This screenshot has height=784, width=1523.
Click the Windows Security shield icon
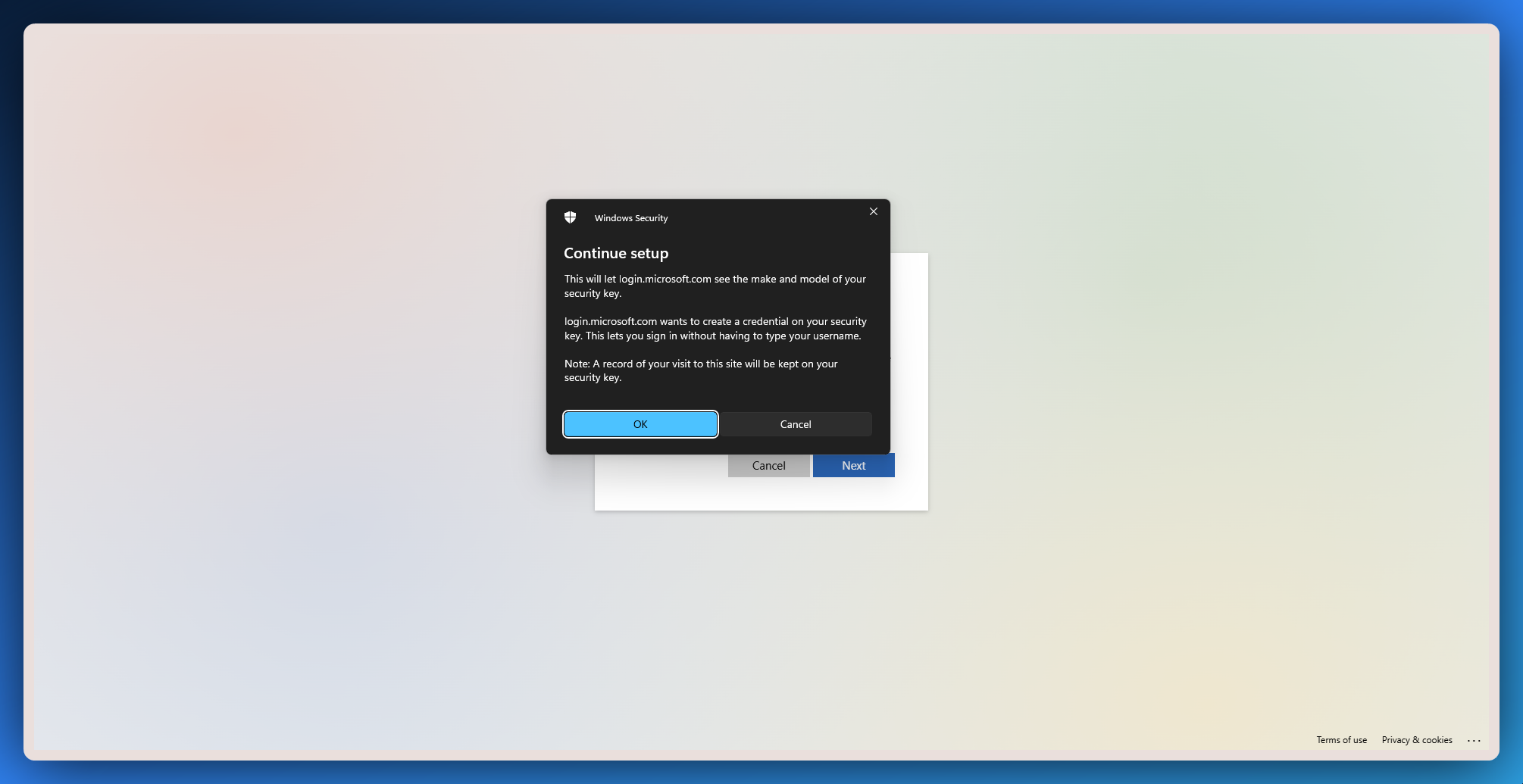[571, 217]
